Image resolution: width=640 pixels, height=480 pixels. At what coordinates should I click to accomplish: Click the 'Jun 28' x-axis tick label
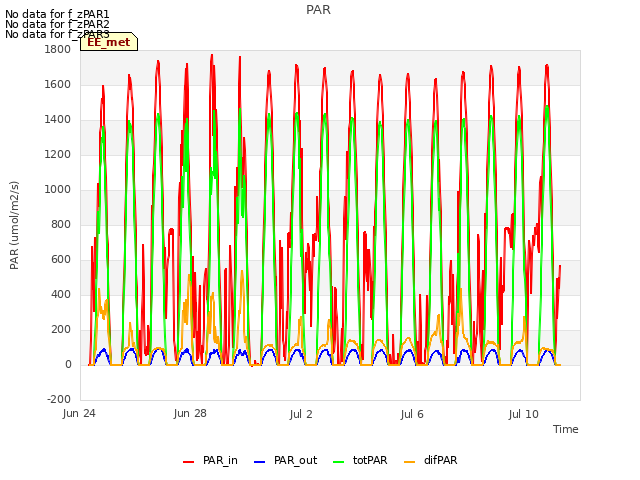click(x=190, y=414)
